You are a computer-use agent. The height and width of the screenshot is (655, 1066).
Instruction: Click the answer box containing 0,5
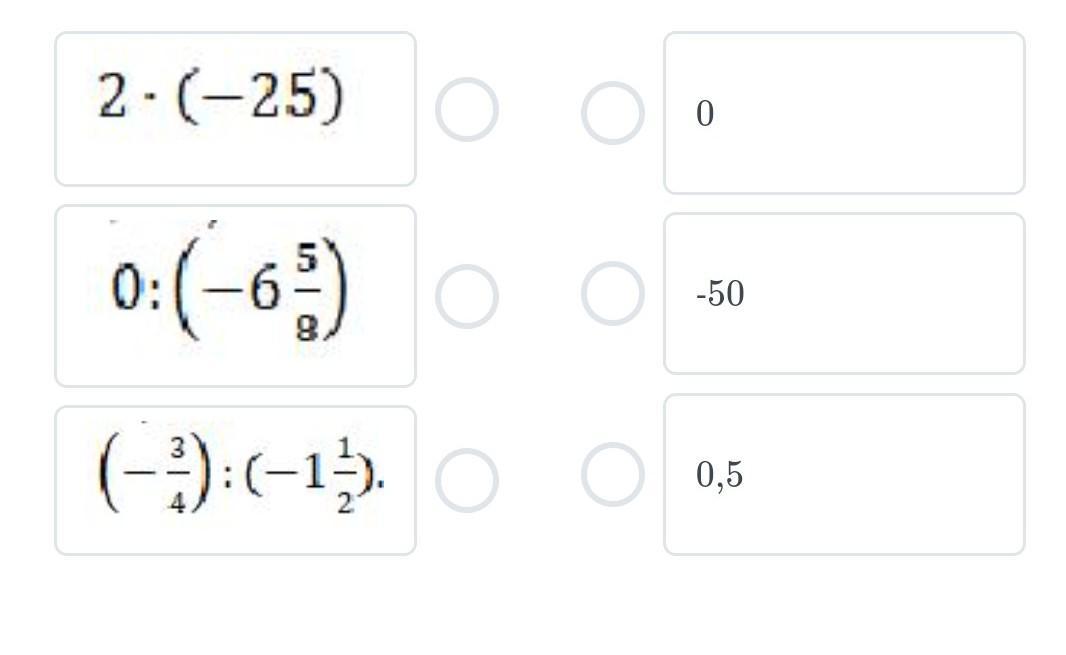tap(844, 474)
